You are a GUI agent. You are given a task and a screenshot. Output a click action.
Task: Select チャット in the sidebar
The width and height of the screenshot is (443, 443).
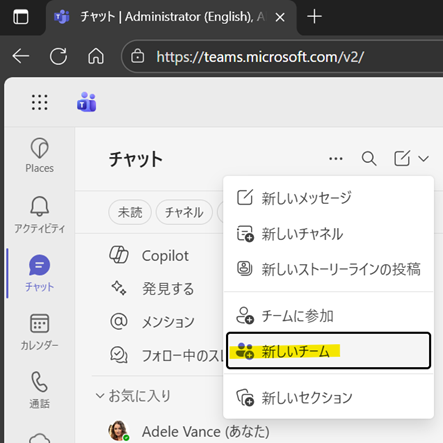point(39,273)
